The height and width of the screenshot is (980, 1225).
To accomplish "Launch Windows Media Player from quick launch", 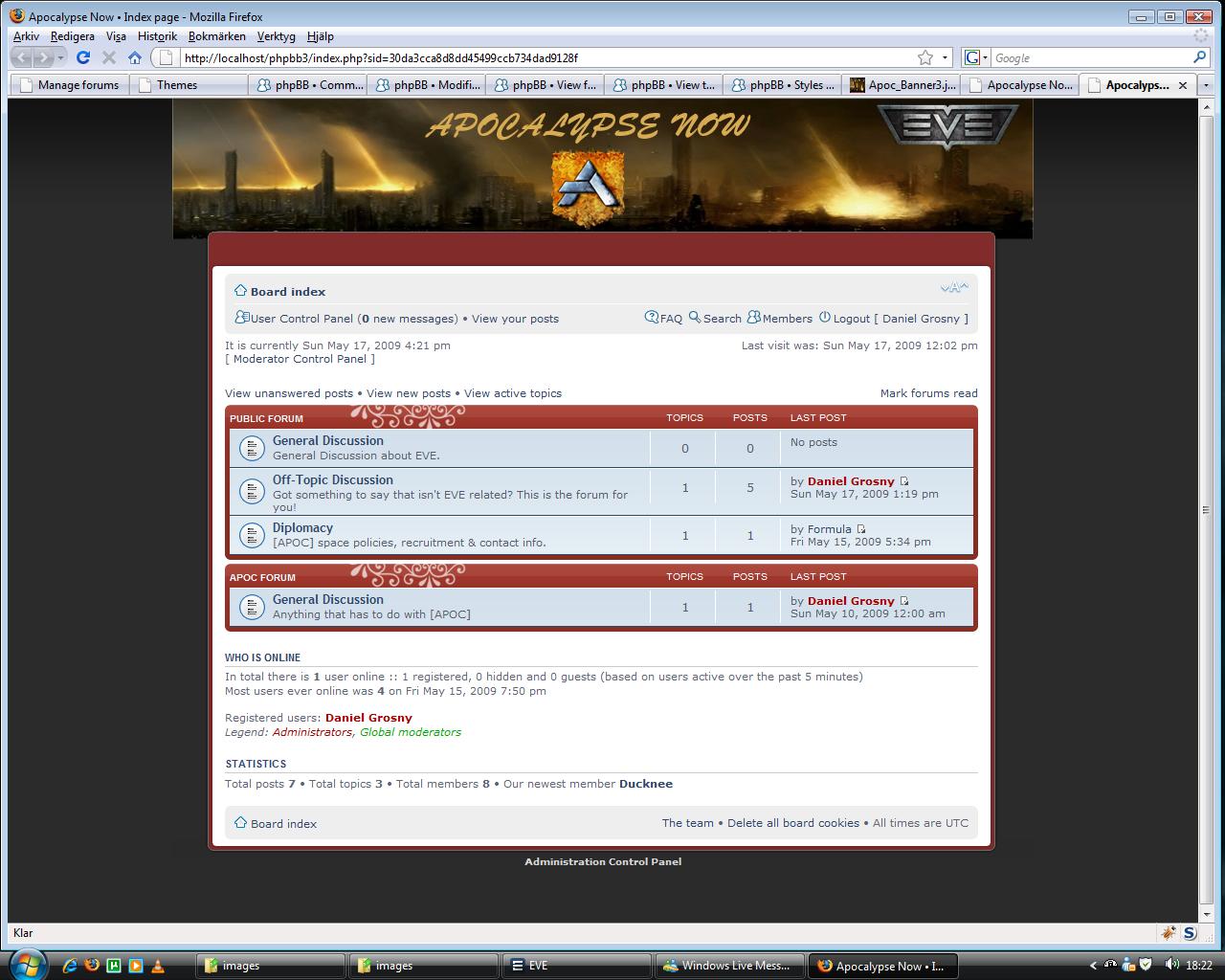I will coord(136,966).
